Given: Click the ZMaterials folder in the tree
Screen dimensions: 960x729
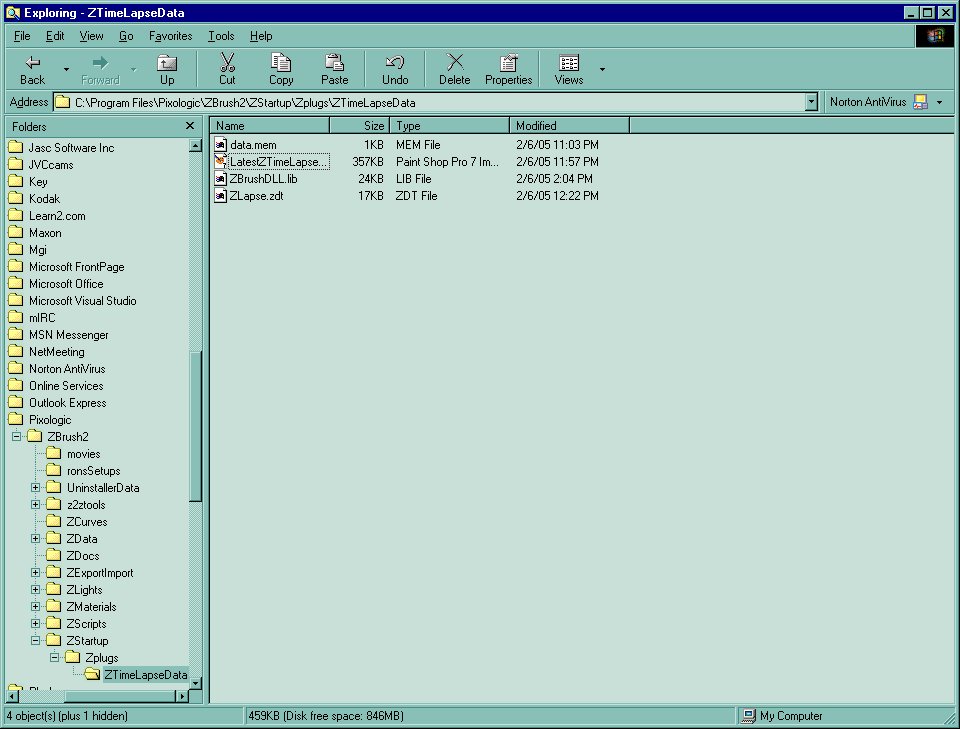Looking at the screenshot, I should tap(92, 606).
